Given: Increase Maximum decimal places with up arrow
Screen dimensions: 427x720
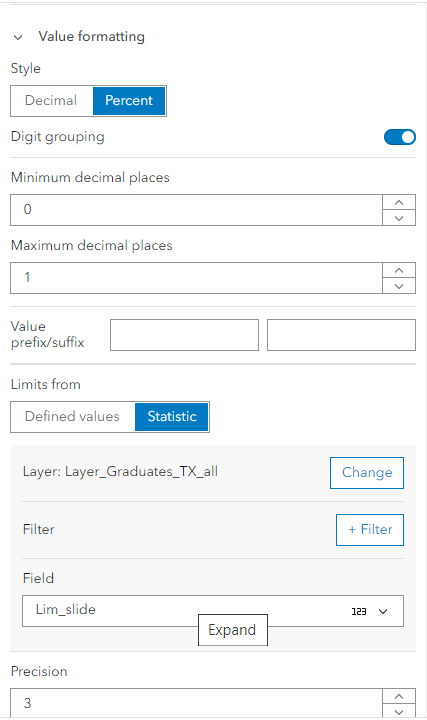Looking at the screenshot, I should point(399,270).
